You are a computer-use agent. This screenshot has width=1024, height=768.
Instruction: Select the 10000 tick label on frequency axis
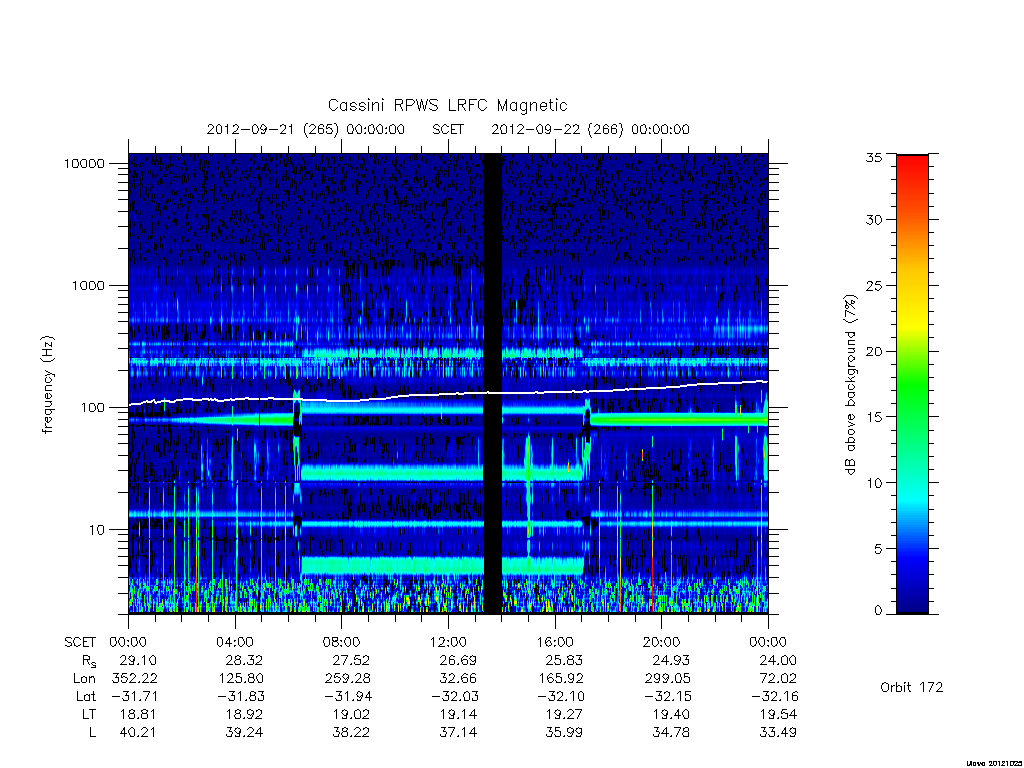84,163
